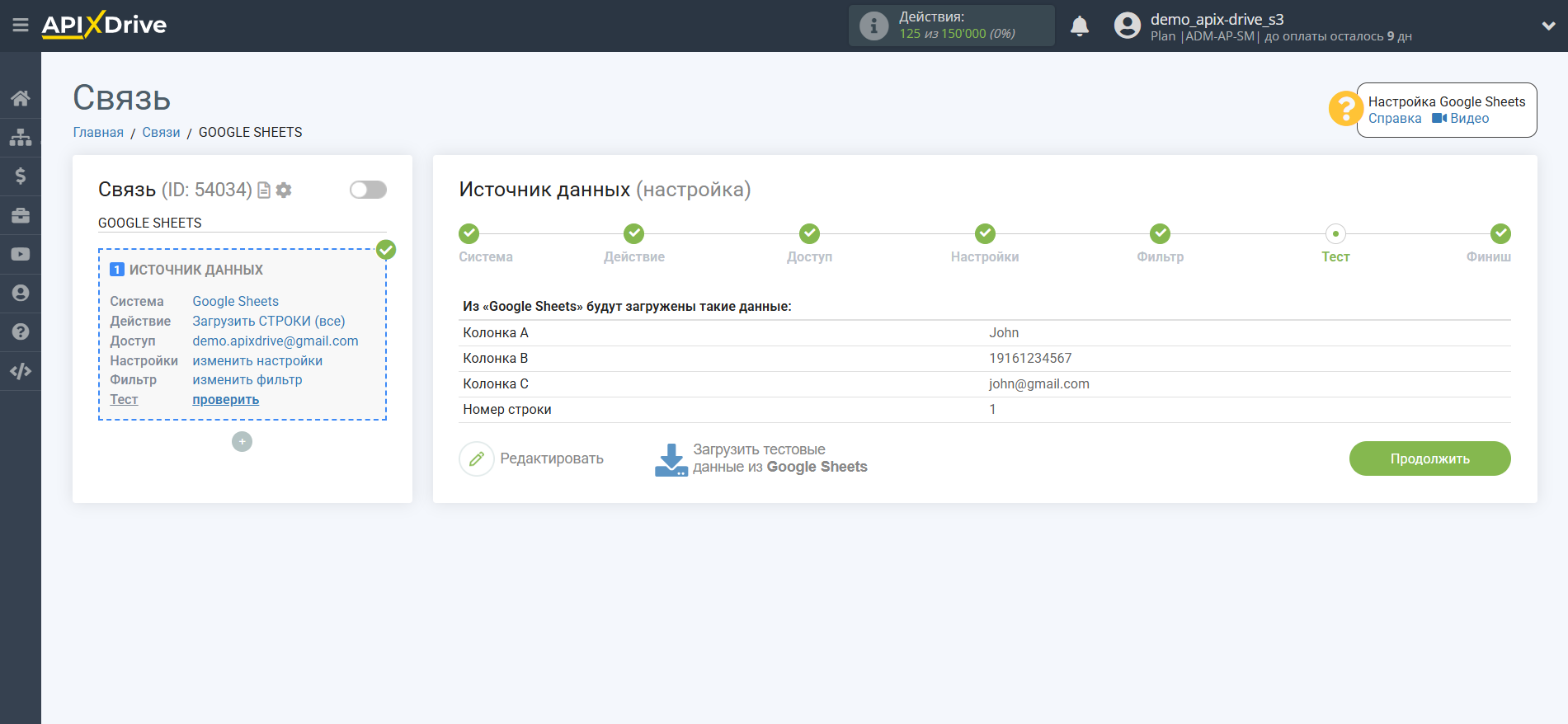Go to Главная breadcrumb
This screenshot has width=1568, height=724.
pos(98,132)
